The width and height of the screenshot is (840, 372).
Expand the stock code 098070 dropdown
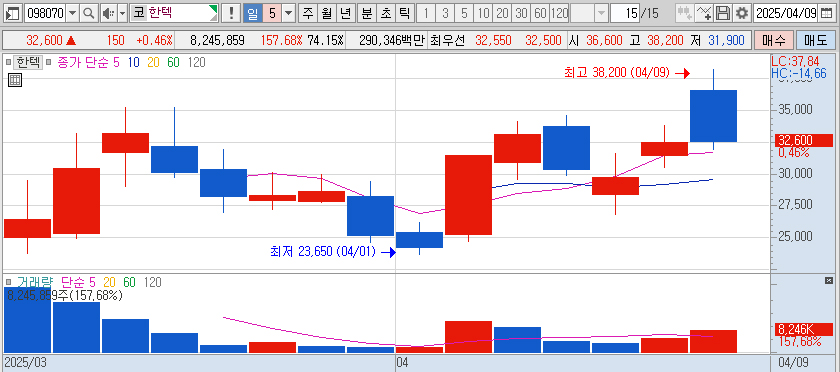pos(72,13)
